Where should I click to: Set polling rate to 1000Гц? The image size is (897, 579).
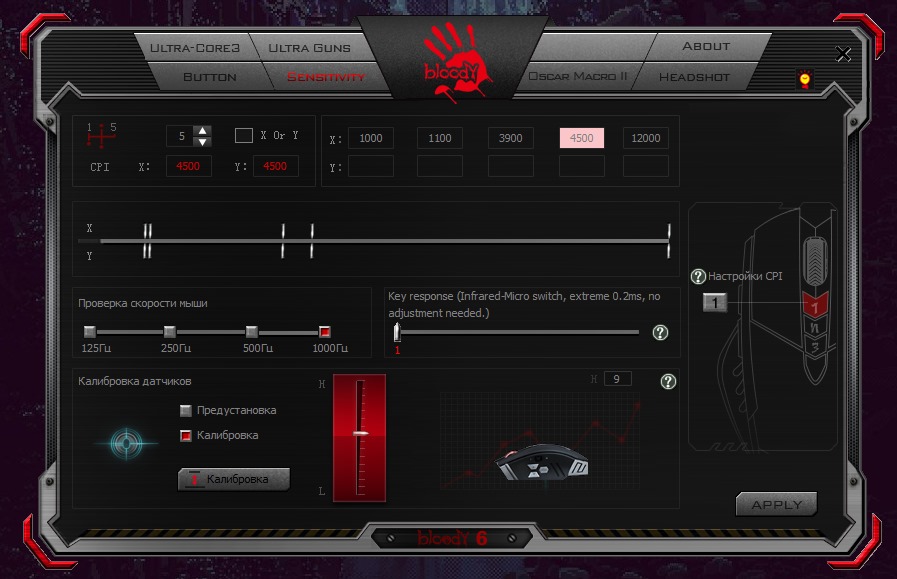point(324,331)
